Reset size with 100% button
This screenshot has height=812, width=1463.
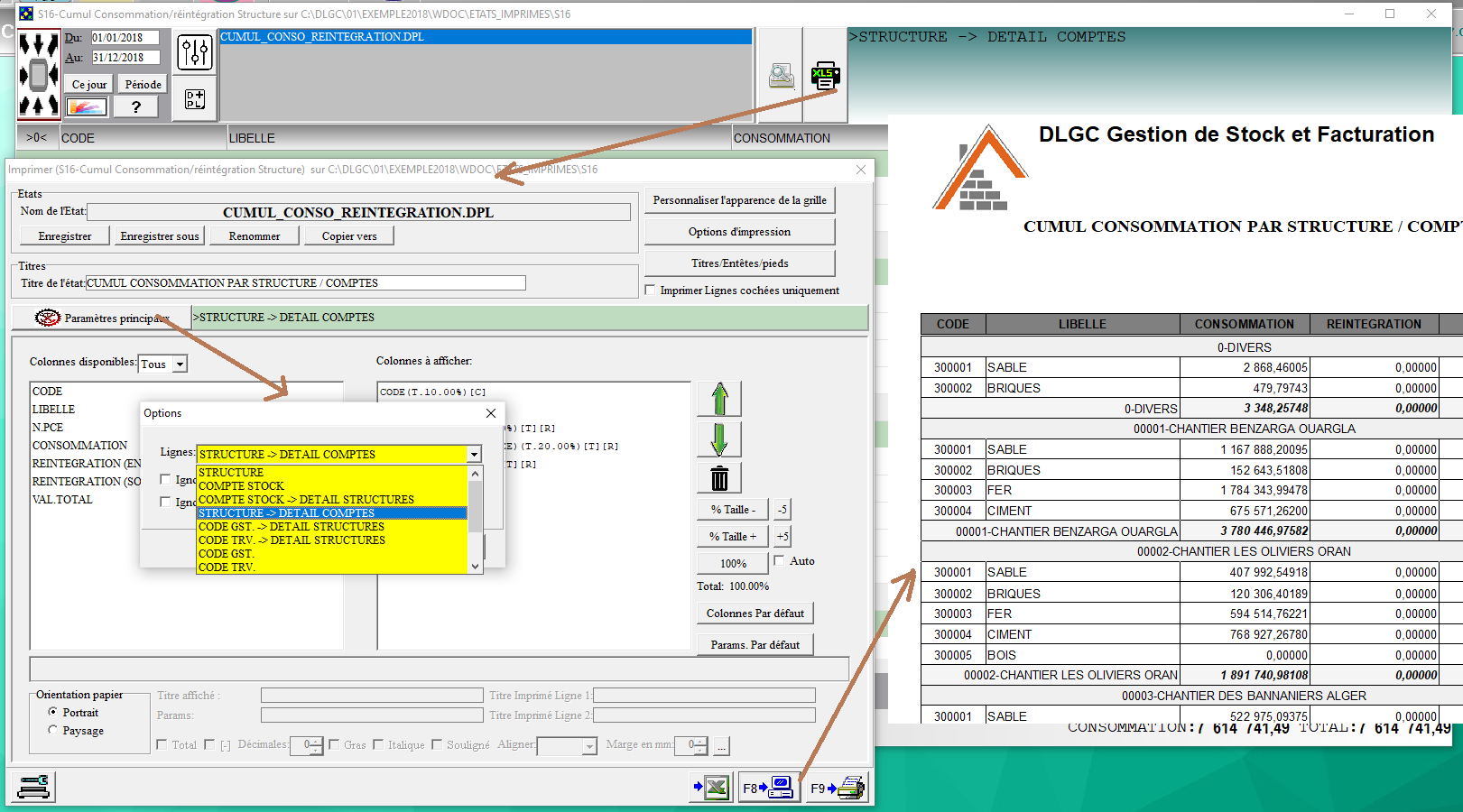pos(733,563)
